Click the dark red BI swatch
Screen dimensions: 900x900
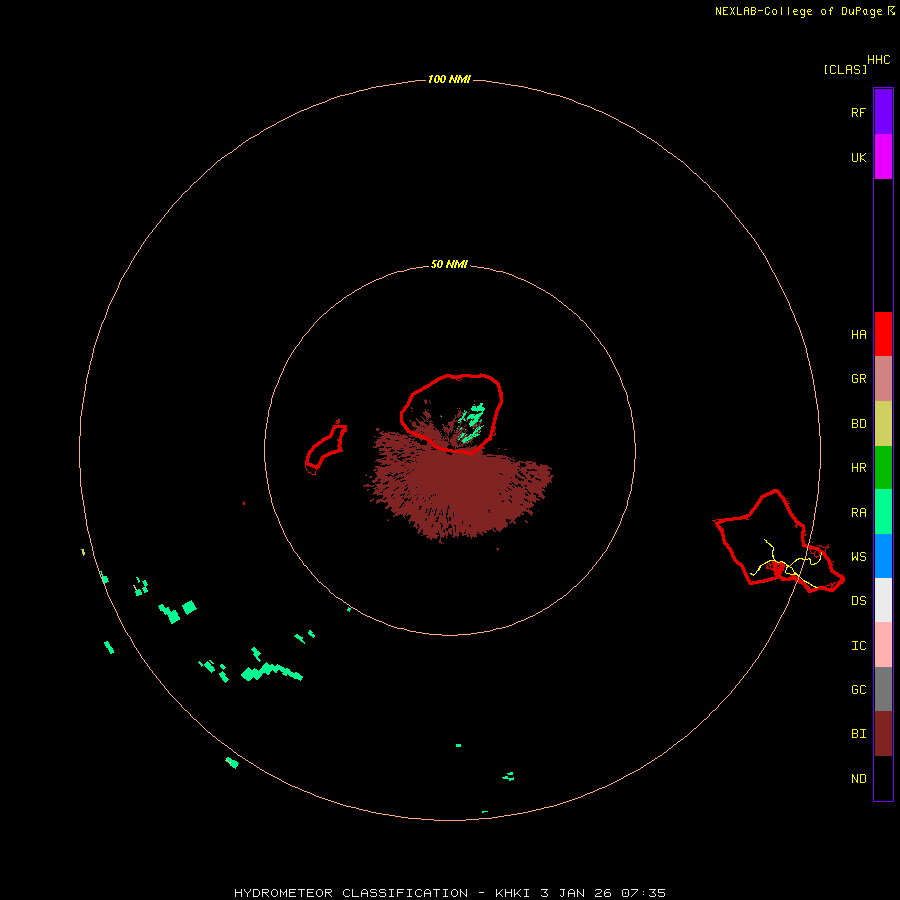click(883, 734)
